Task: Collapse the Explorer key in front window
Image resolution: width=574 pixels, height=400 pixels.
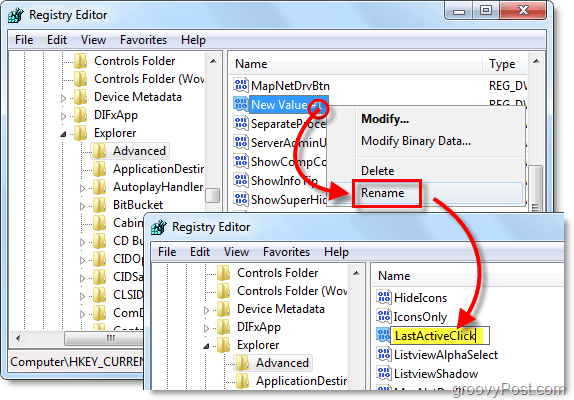Action: click(206, 346)
